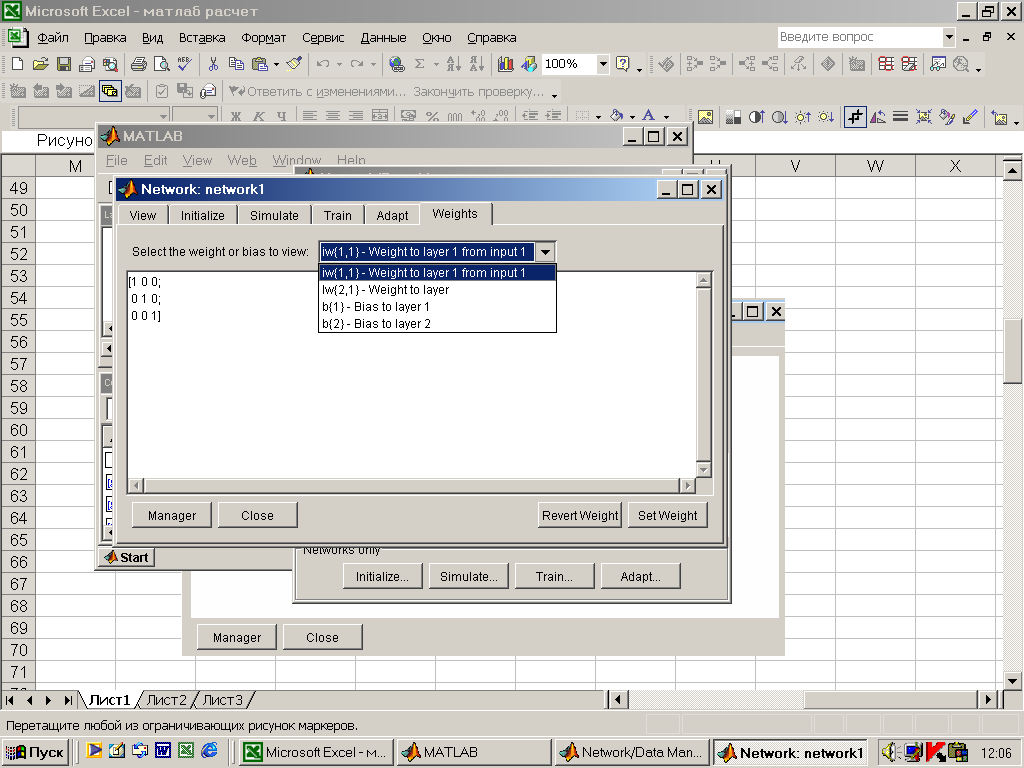Rotate the picture left 90 degrees
Image resolution: width=1024 pixels, height=768 pixels.
click(878, 118)
